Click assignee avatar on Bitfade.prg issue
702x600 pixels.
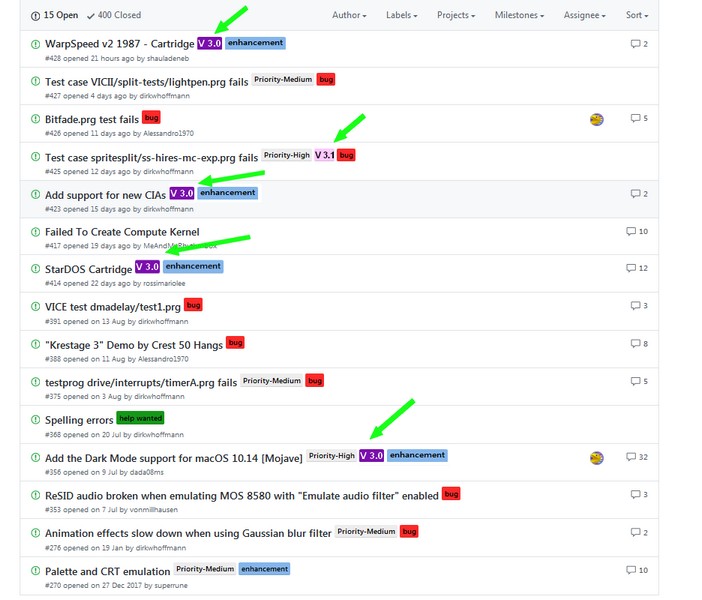[596, 120]
